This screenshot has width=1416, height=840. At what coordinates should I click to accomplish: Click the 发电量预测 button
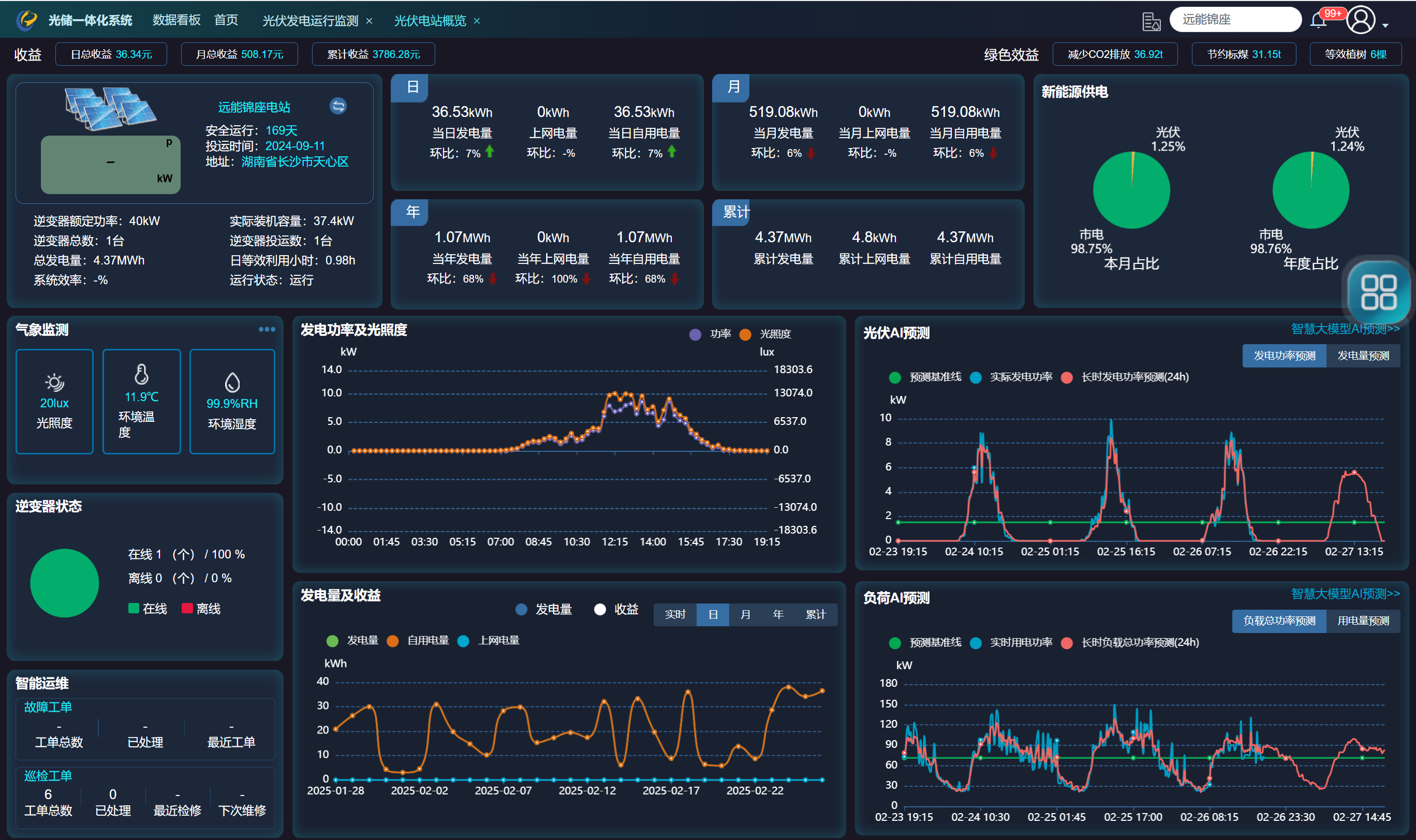click(x=1362, y=356)
